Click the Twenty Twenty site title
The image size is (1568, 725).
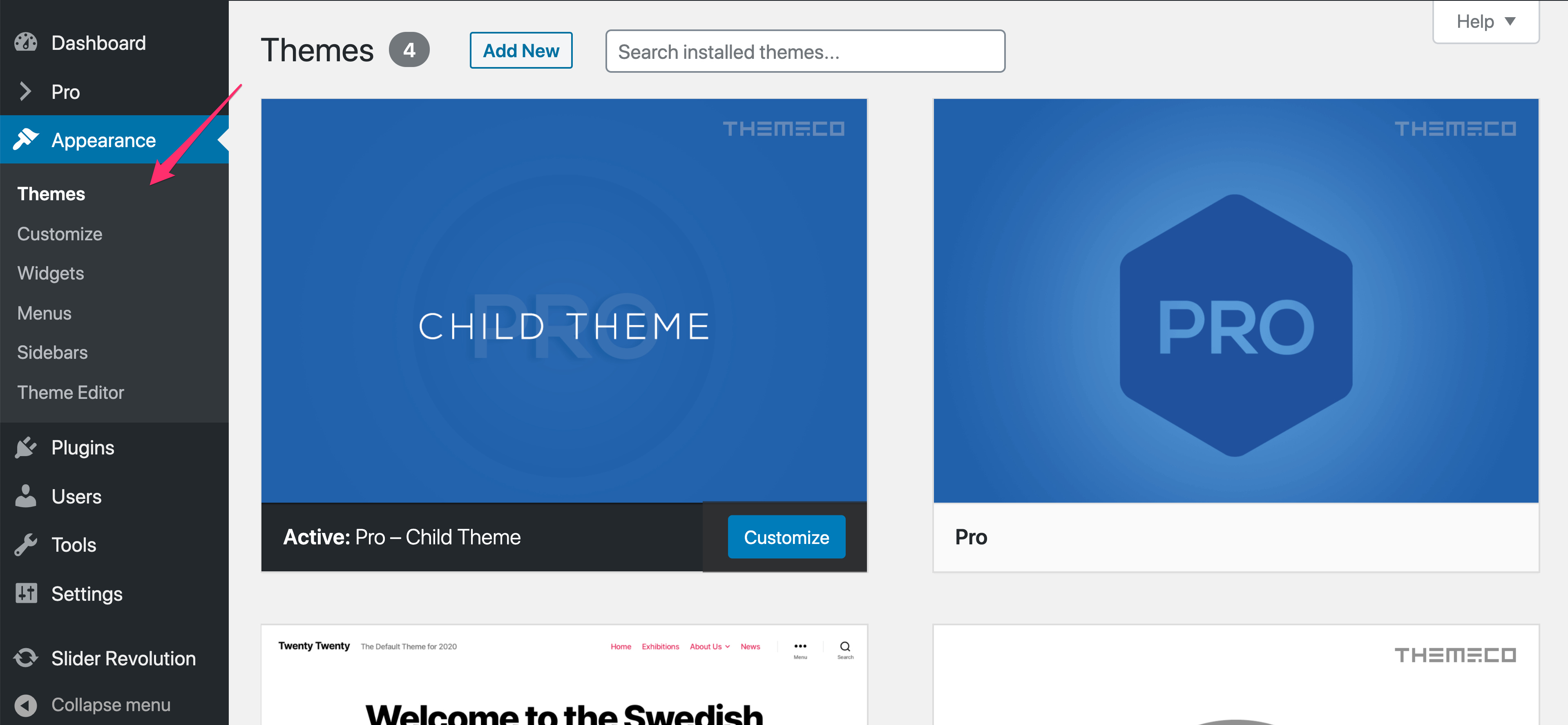[314, 646]
